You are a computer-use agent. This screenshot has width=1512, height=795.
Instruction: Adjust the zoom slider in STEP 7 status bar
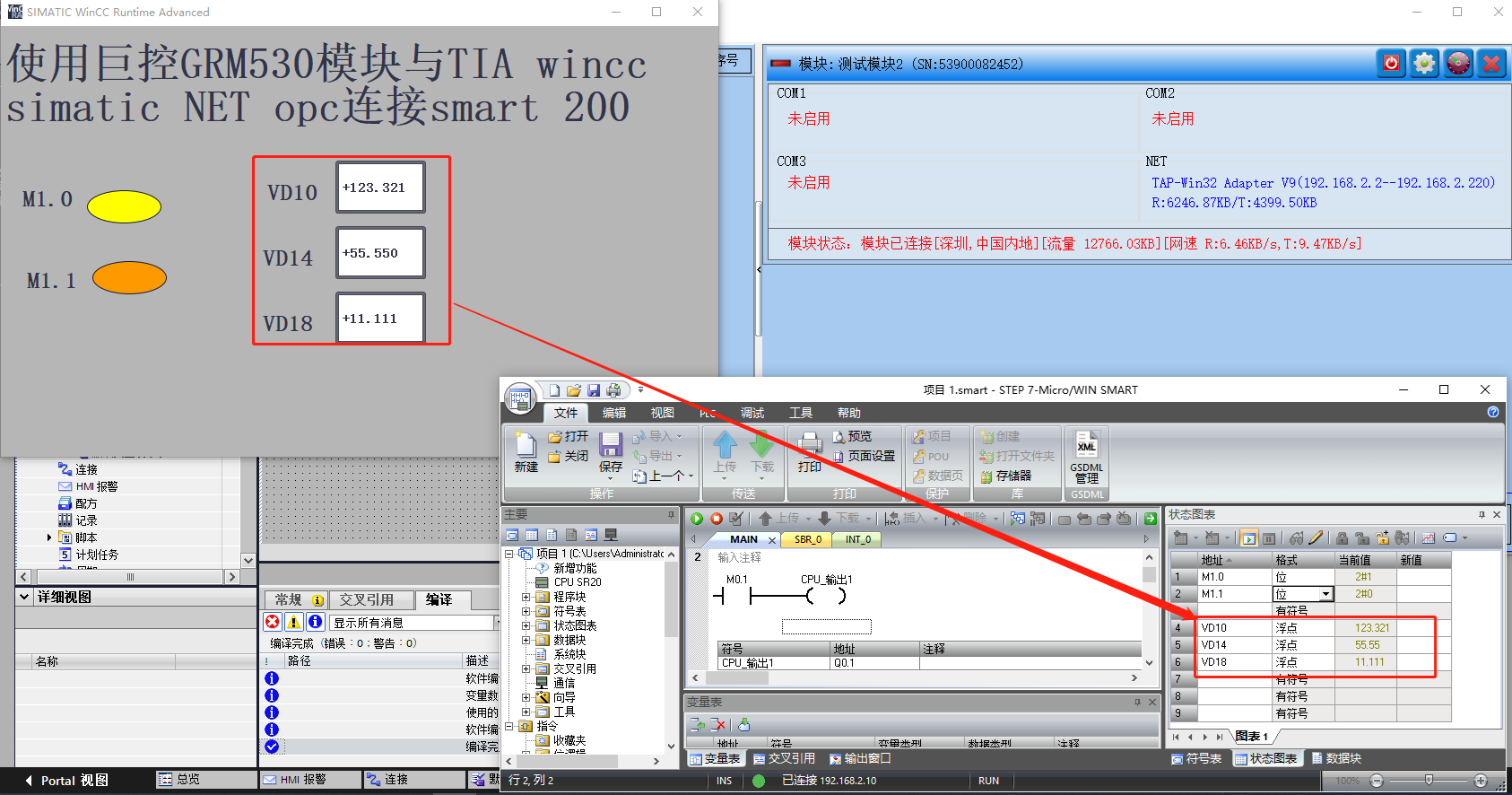click(1429, 781)
